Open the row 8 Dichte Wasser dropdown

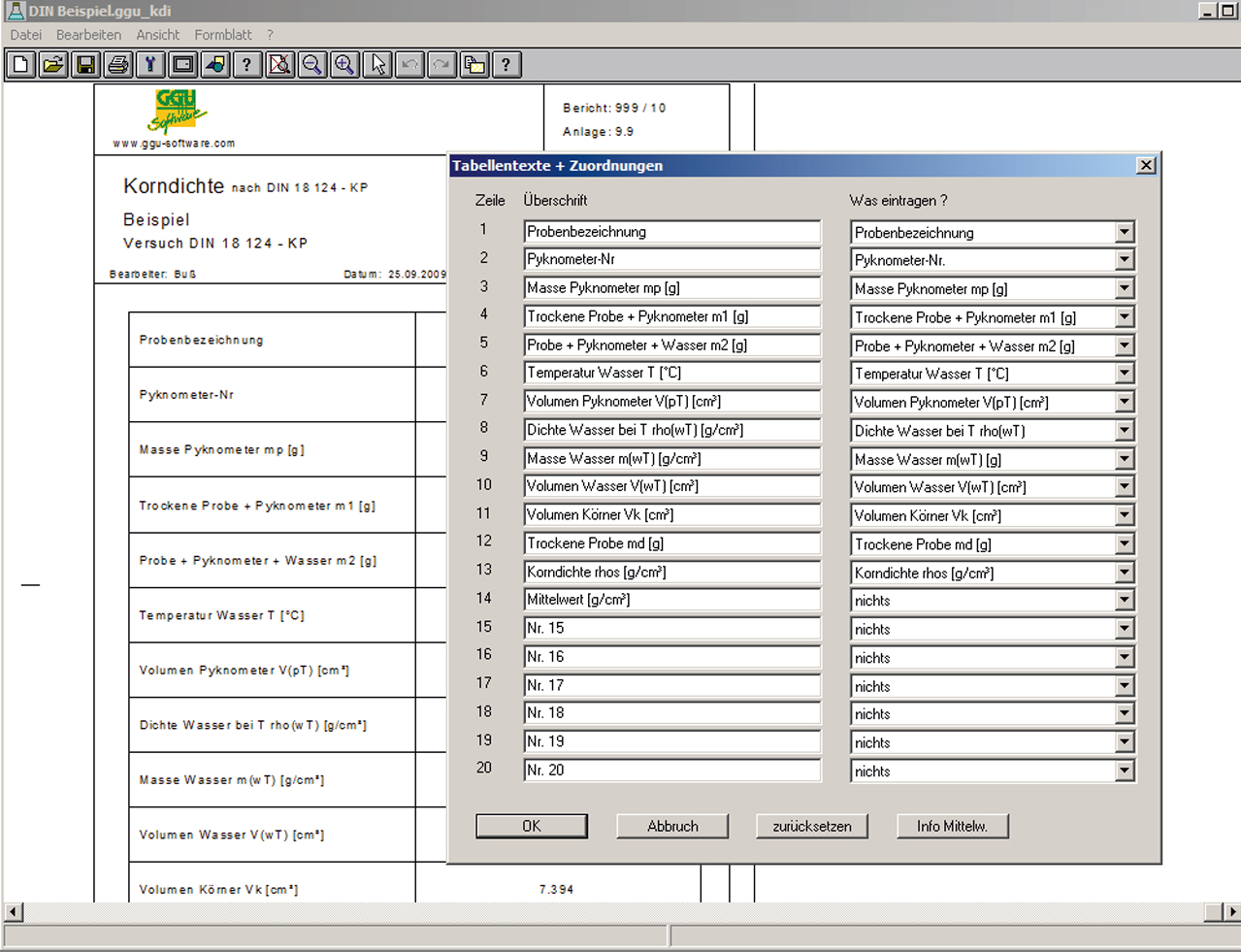[1125, 431]
